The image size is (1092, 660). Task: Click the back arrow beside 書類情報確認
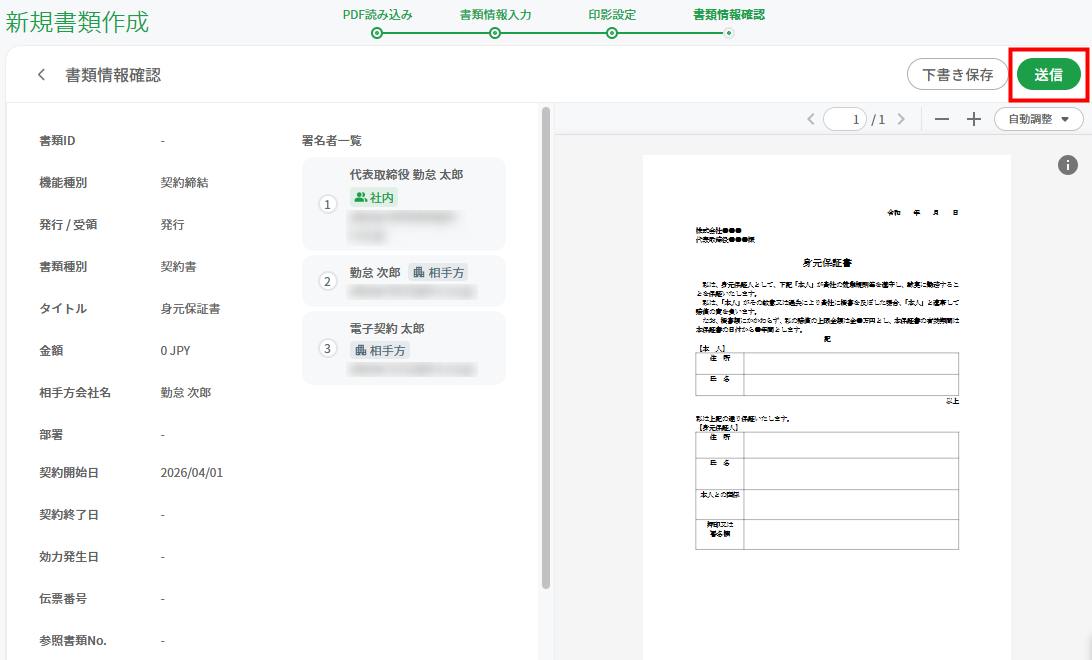click(42, 74)
